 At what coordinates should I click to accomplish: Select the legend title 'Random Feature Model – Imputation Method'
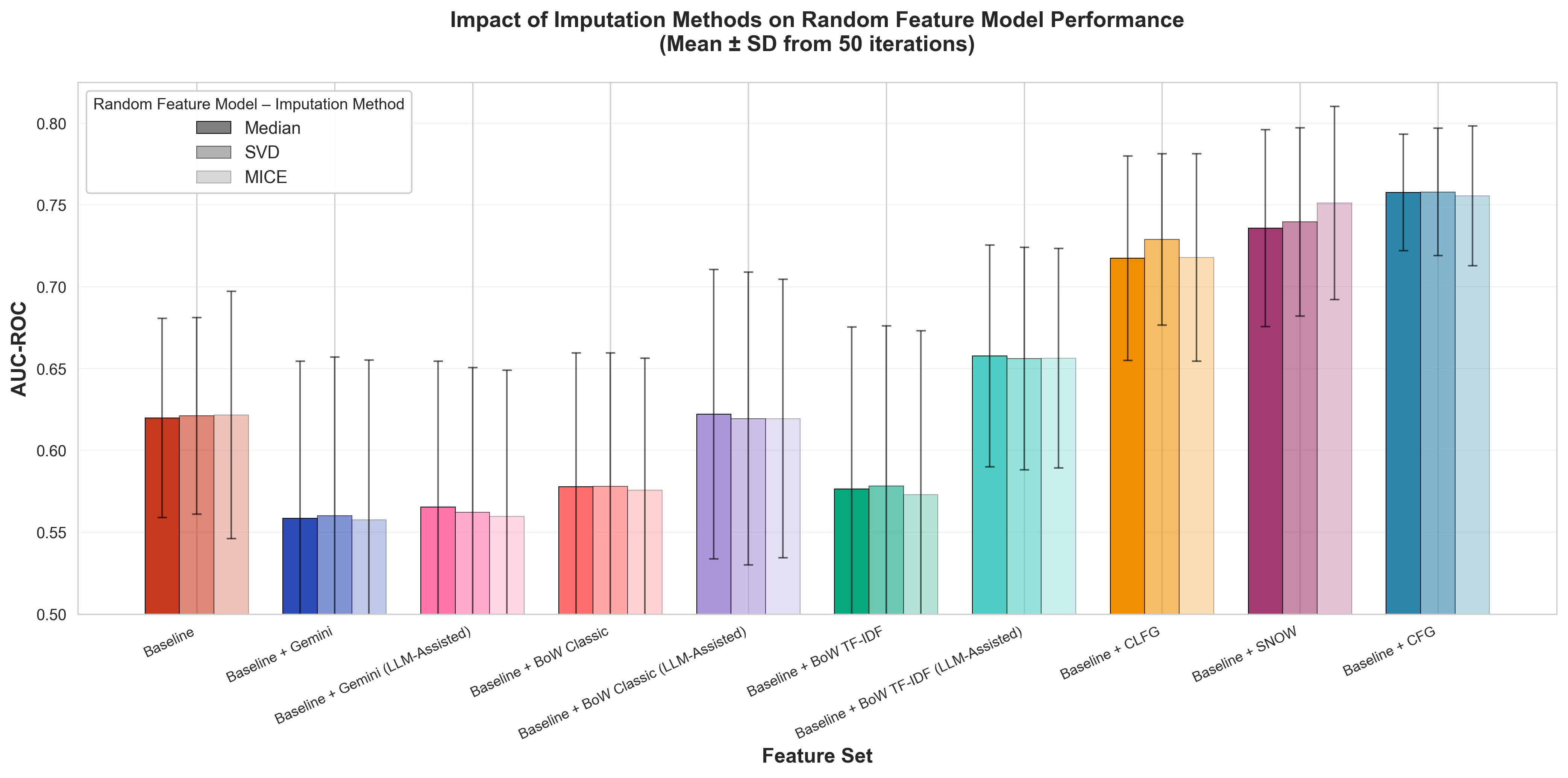pyautogui.click(x=248, y=104)
